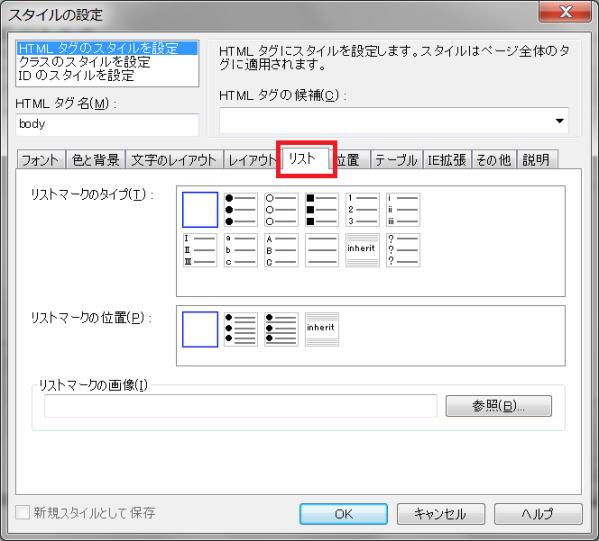This screenshot has height=541, width=599.
Task: Select blank option for list mark position
Action: [200, 329]
